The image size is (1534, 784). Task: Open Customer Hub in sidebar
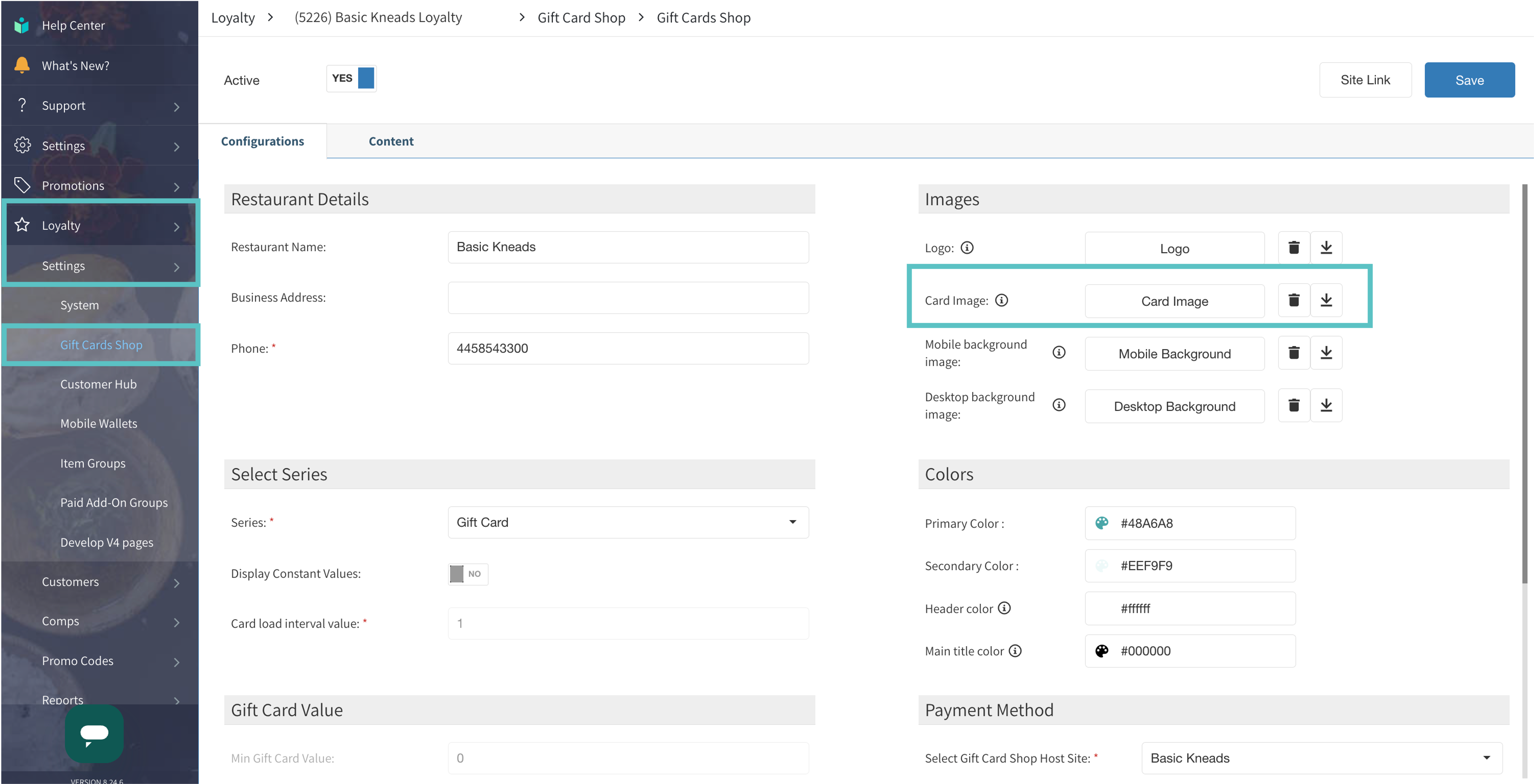(x=98, y=384)
